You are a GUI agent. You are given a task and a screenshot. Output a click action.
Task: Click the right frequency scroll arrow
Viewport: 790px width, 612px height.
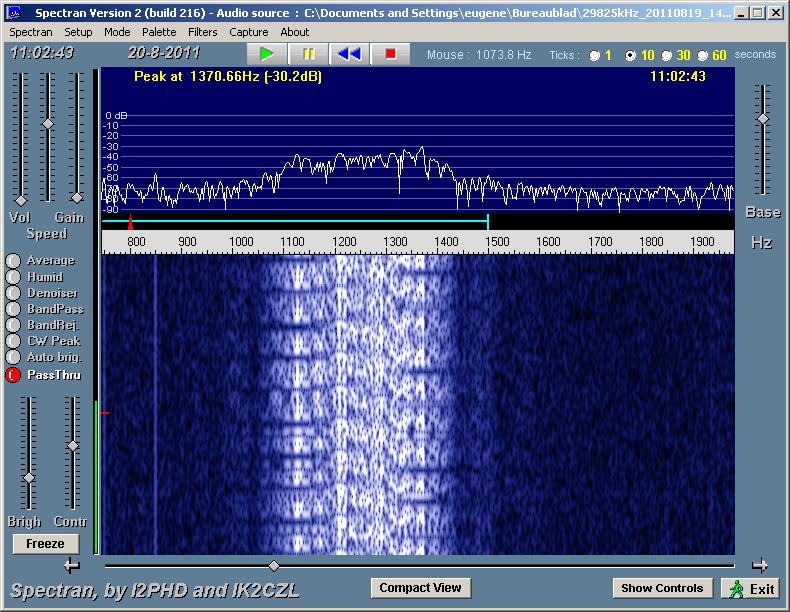pos(760,566)
